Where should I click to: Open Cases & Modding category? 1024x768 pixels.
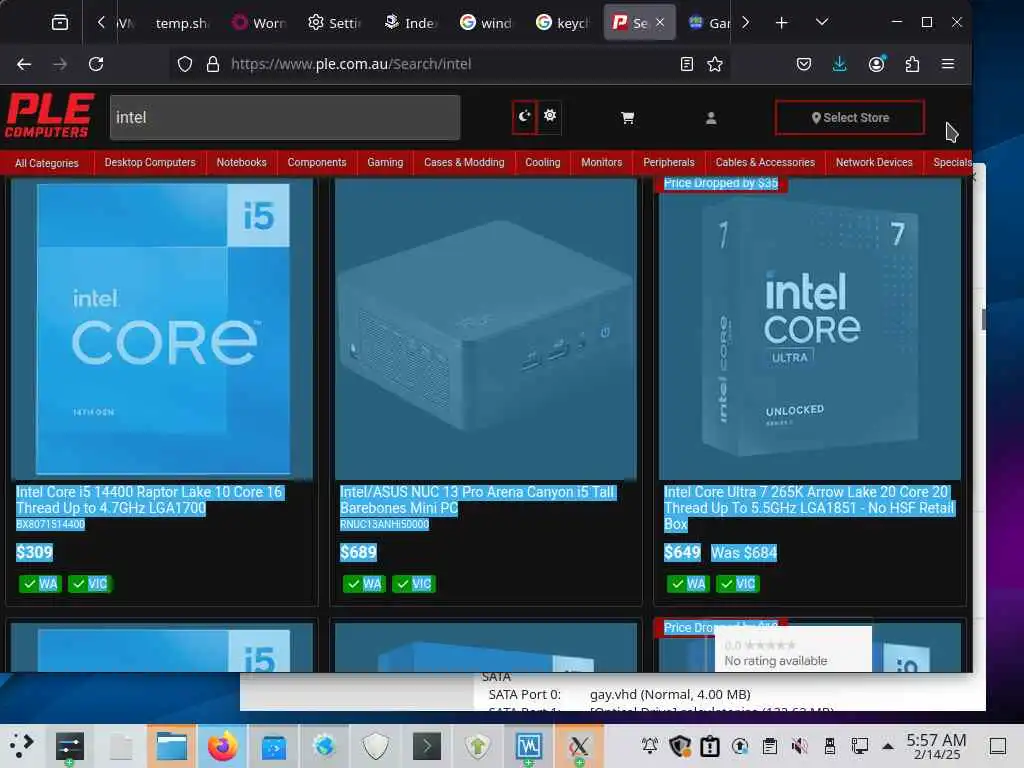pos(464,163)
